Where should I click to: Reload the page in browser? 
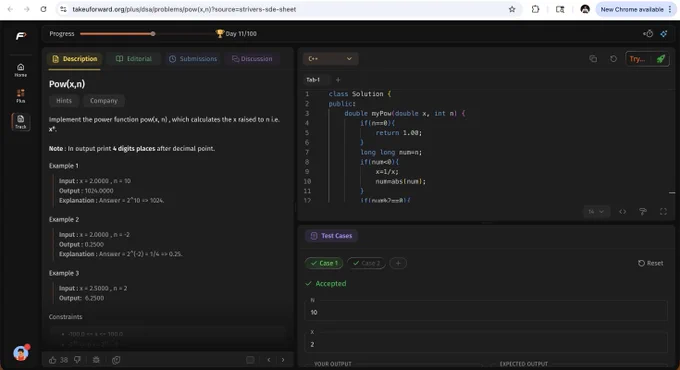coord(43,9)
